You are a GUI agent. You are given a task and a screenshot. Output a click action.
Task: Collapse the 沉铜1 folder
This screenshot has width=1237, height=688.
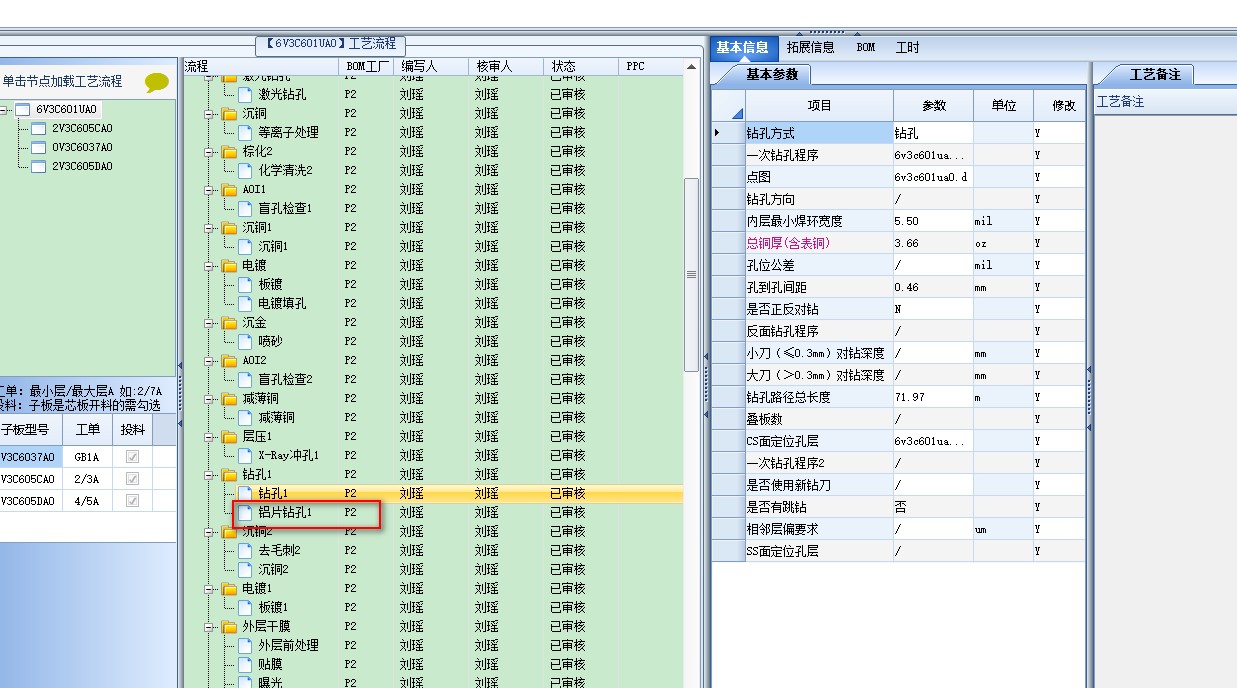(x=211, y=228)
